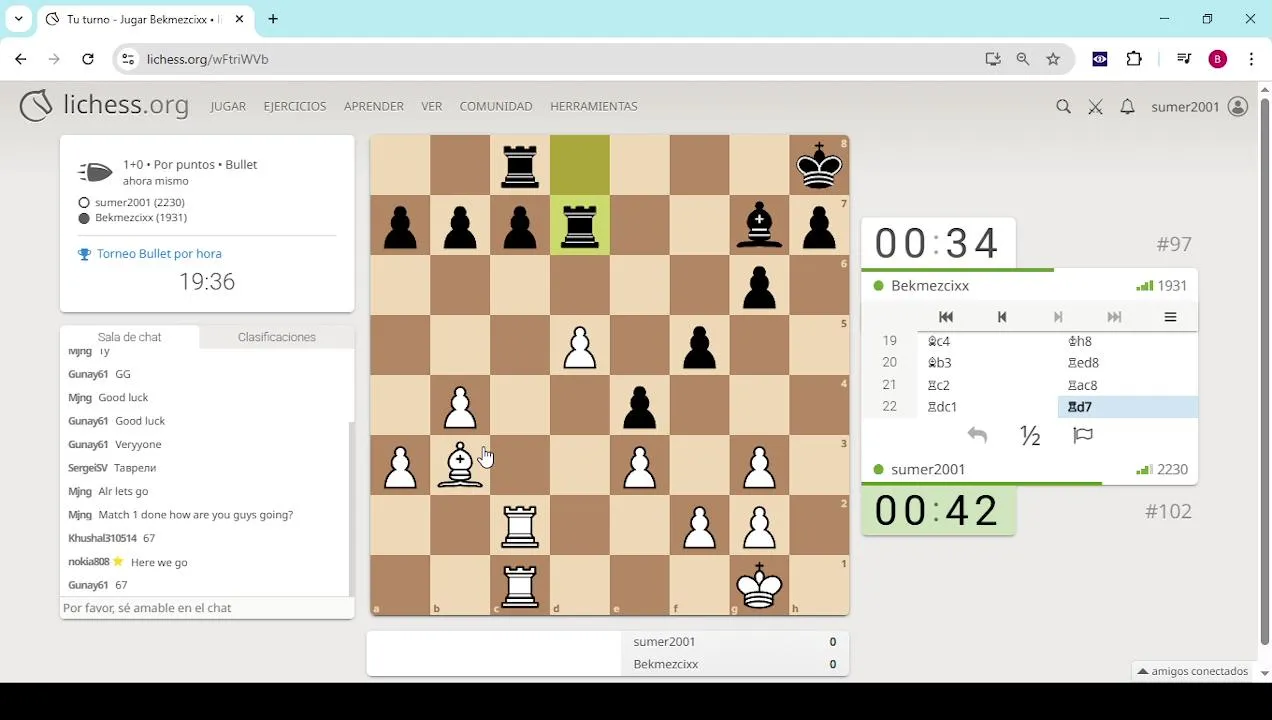
Task: Open the tab search dropdown arrow
Action: 18,19
